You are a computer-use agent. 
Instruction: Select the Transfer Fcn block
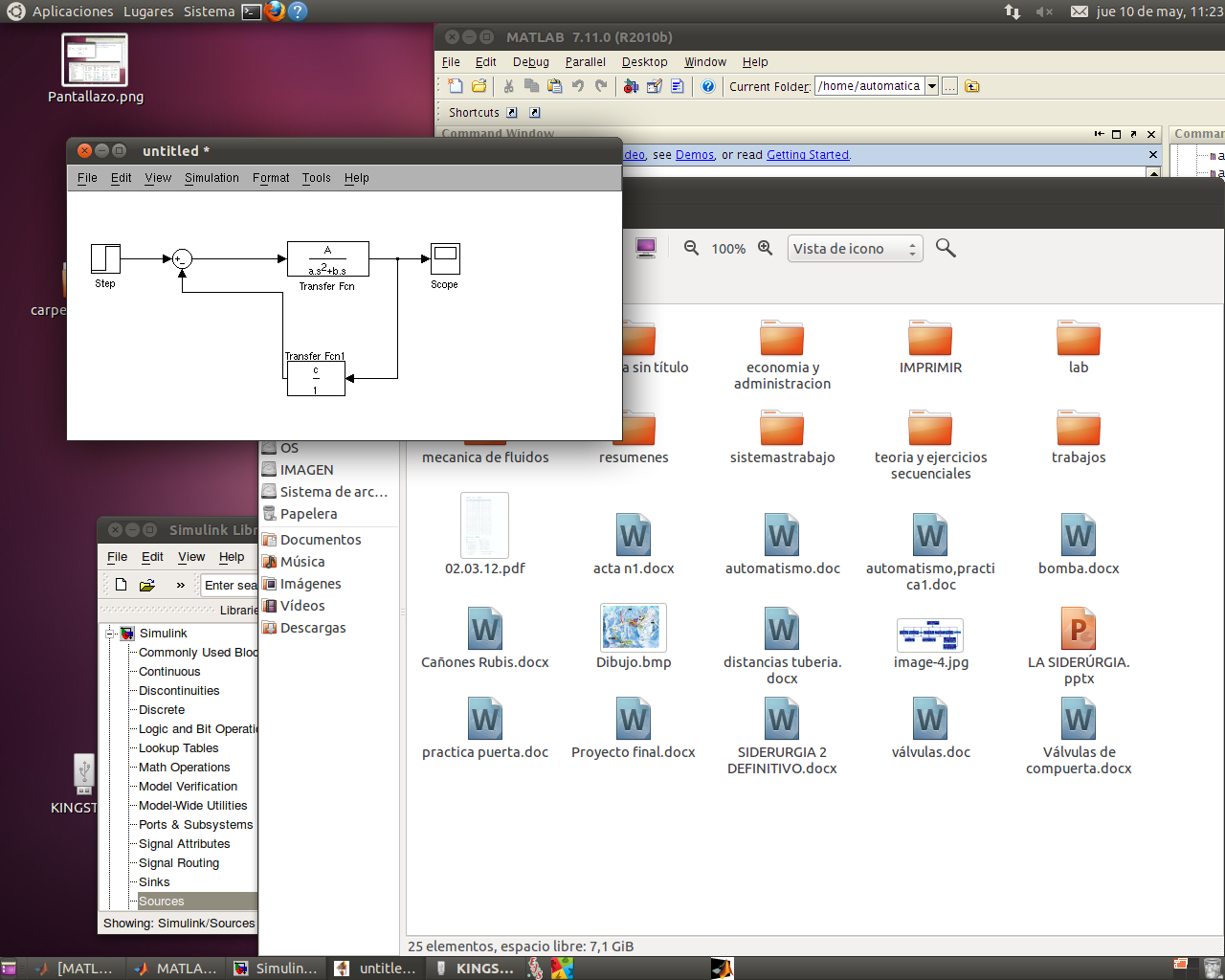(x=327, y=258)
